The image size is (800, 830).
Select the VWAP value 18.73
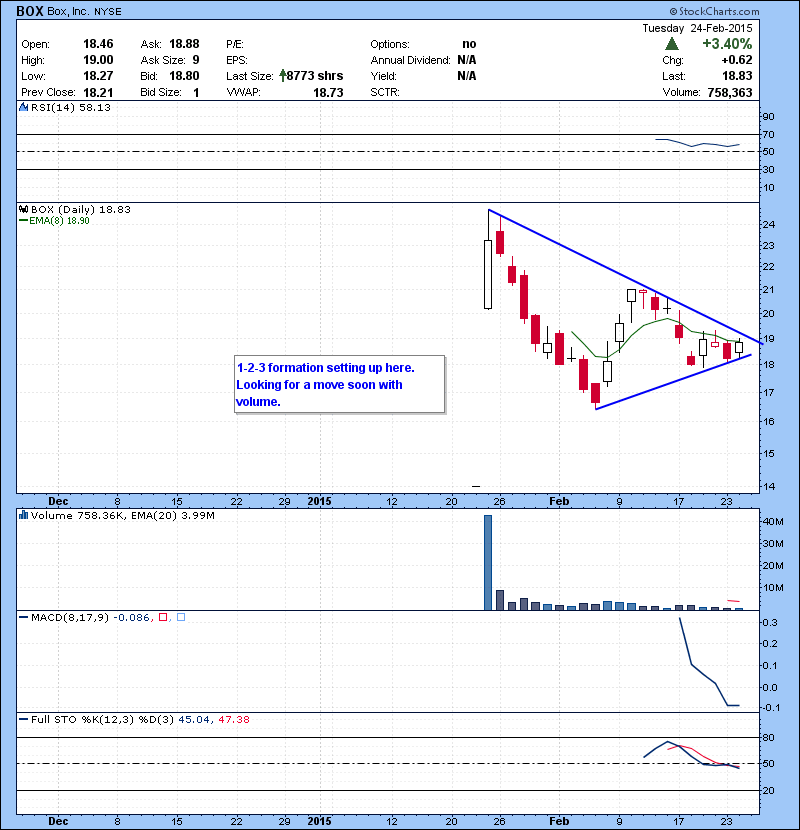click(x=328, y=92)
